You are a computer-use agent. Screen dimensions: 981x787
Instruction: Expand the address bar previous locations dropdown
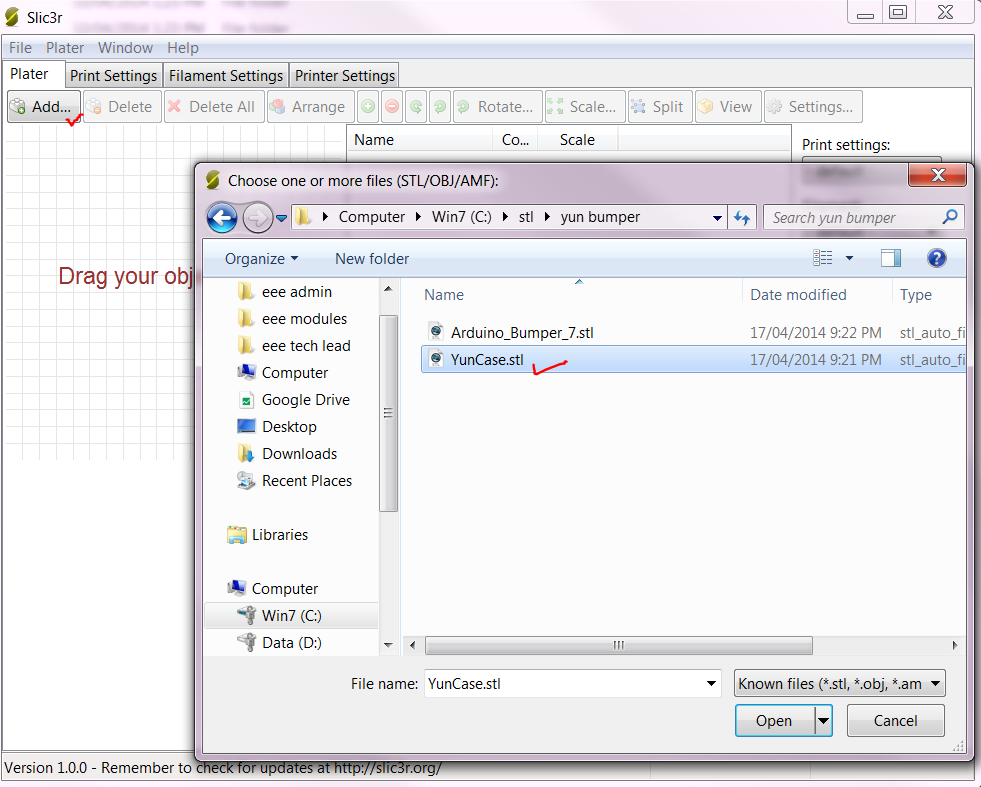coord(717,218)
